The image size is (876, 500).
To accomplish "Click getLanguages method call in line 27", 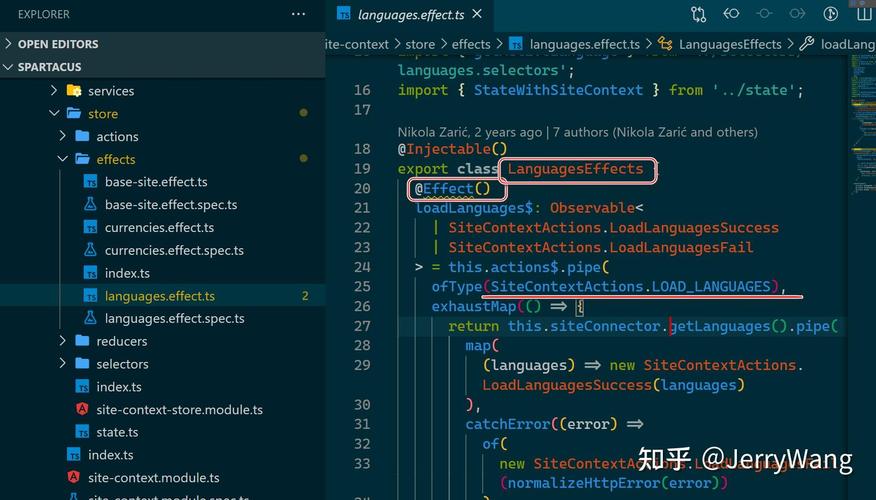I will click(x=720, y=326).
